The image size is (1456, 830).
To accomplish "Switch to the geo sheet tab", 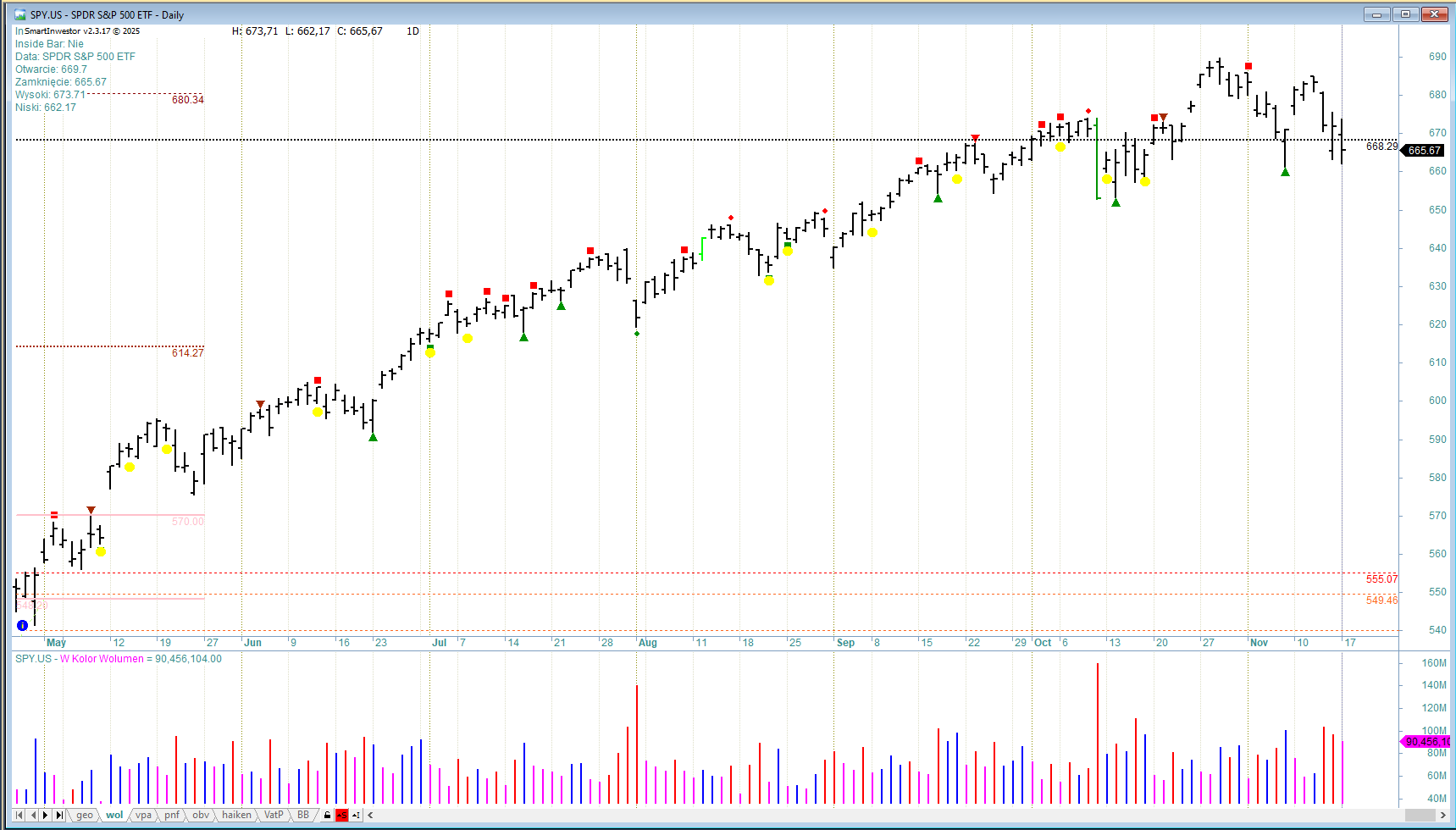I will click(84, 815).
